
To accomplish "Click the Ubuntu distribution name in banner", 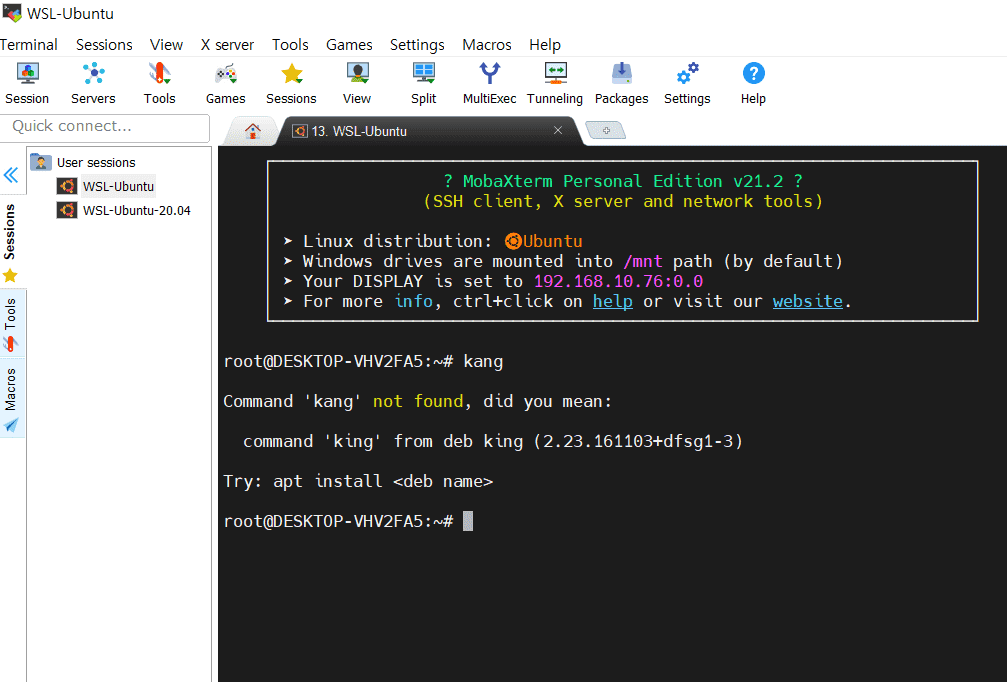I will [552, 241].
